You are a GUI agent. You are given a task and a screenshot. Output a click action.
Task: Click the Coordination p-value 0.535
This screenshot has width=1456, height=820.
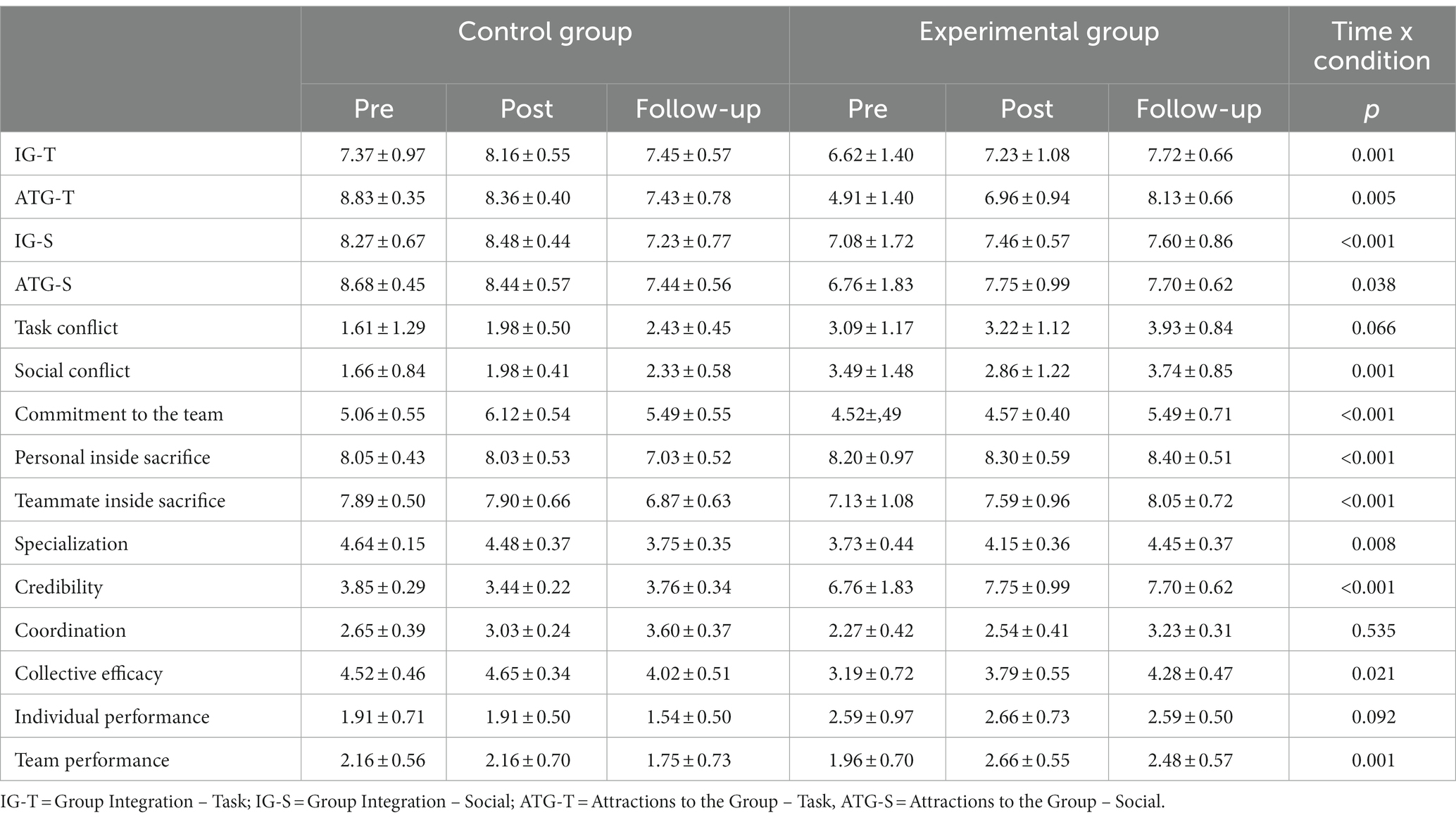click(x=1373, y=630)
